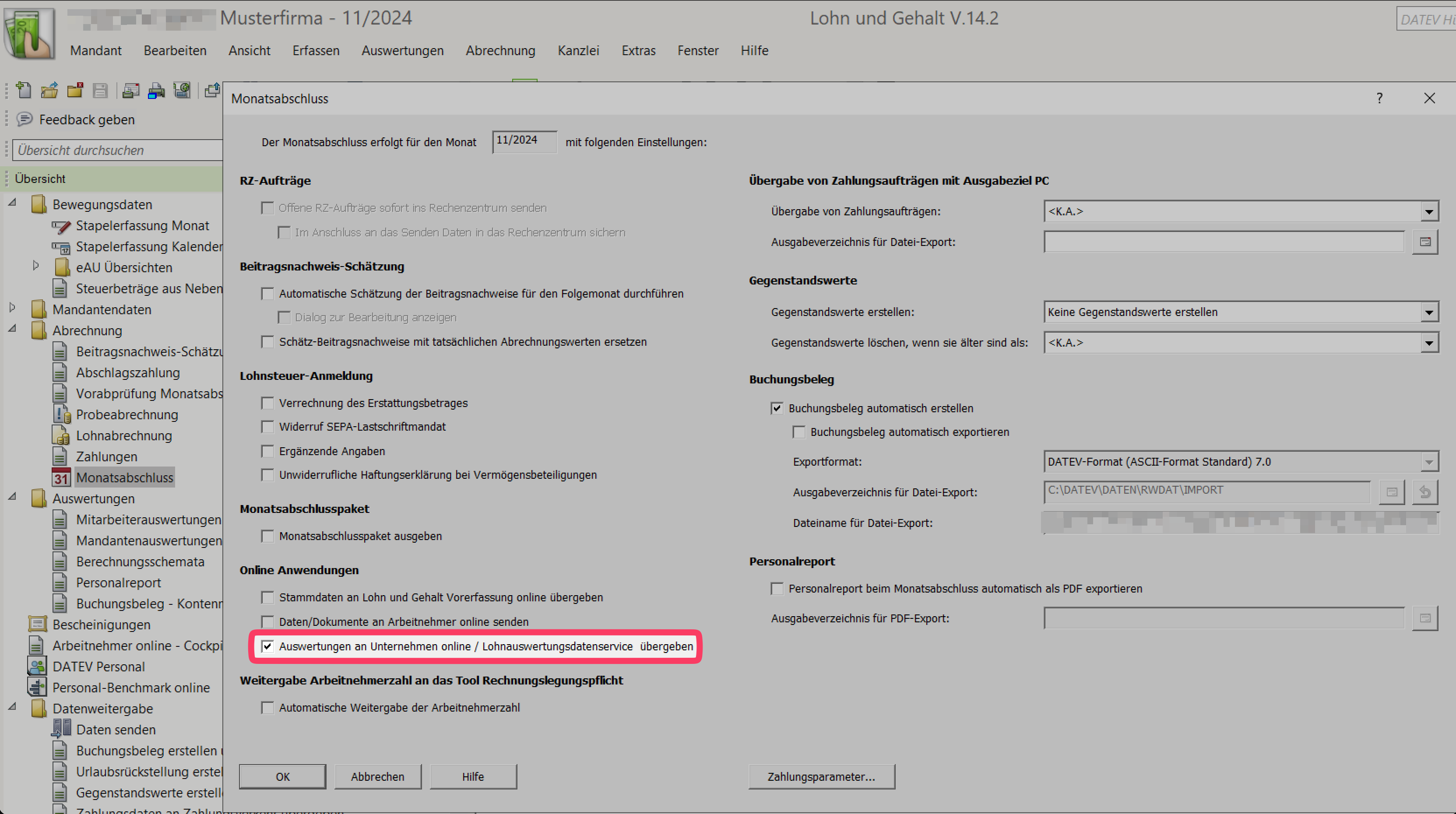The height and width of the screenshot is (814, 1456).
Task: Click the Personal-Benchmark online icon
Action: pyautogui.click(x=37, y=688)
